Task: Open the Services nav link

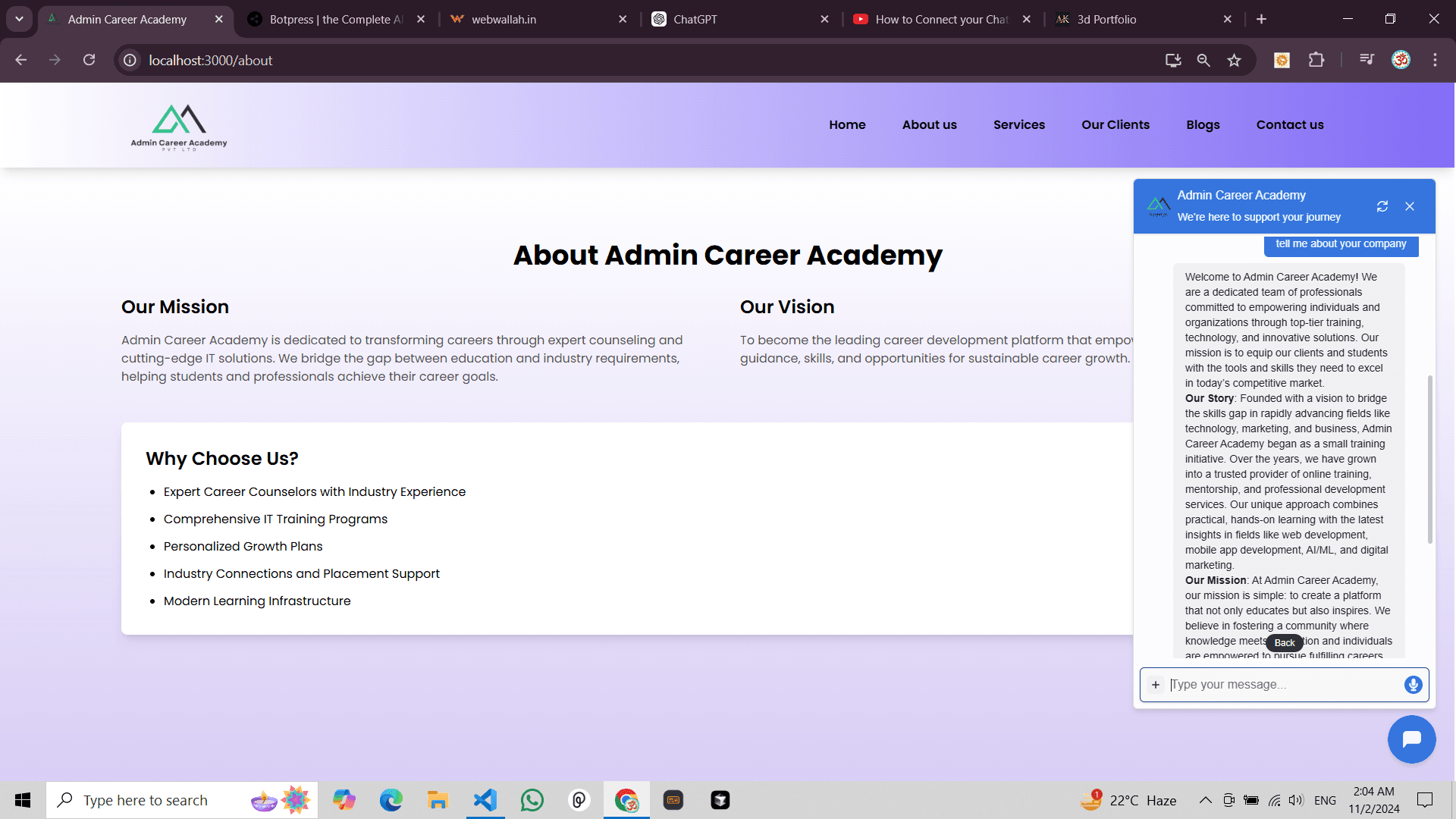Action: pos(1018,124)
